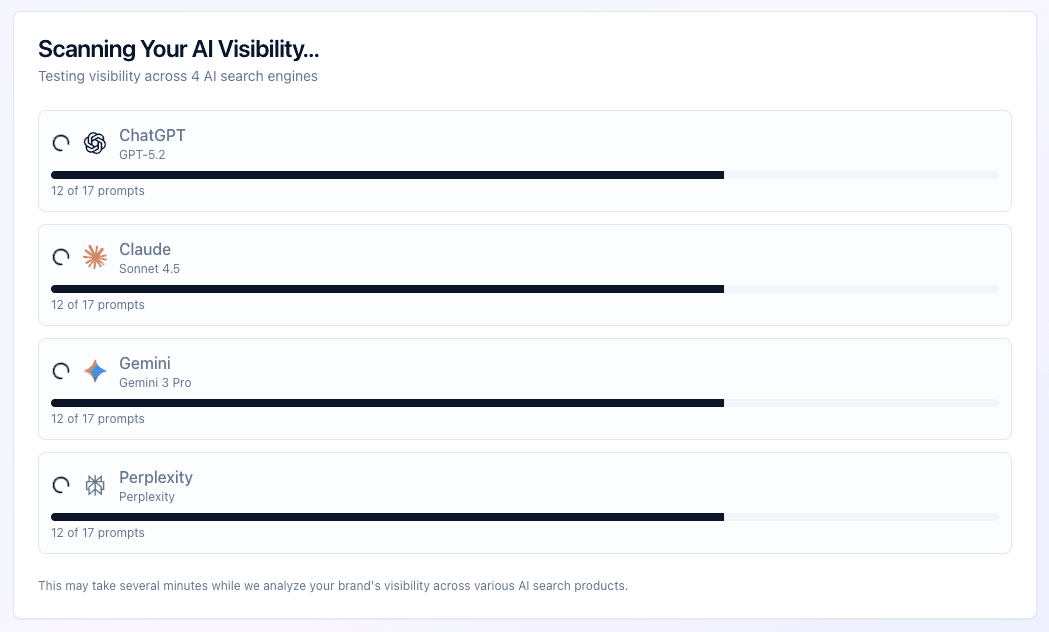Click the loading spinner beside Gemini
Image resolution: width=1049 pixels, height=632 pixels.
click(61, 371)
